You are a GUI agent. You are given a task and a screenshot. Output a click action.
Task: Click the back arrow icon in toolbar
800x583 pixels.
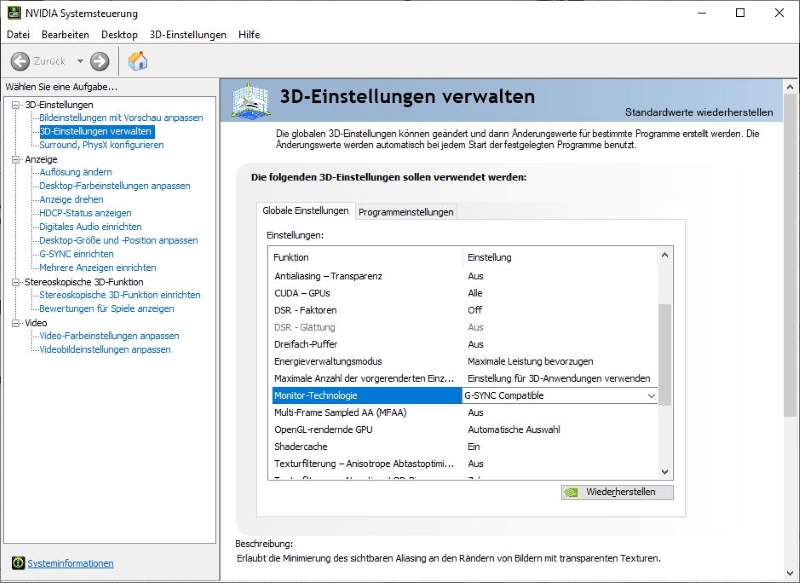click(20, 61)
